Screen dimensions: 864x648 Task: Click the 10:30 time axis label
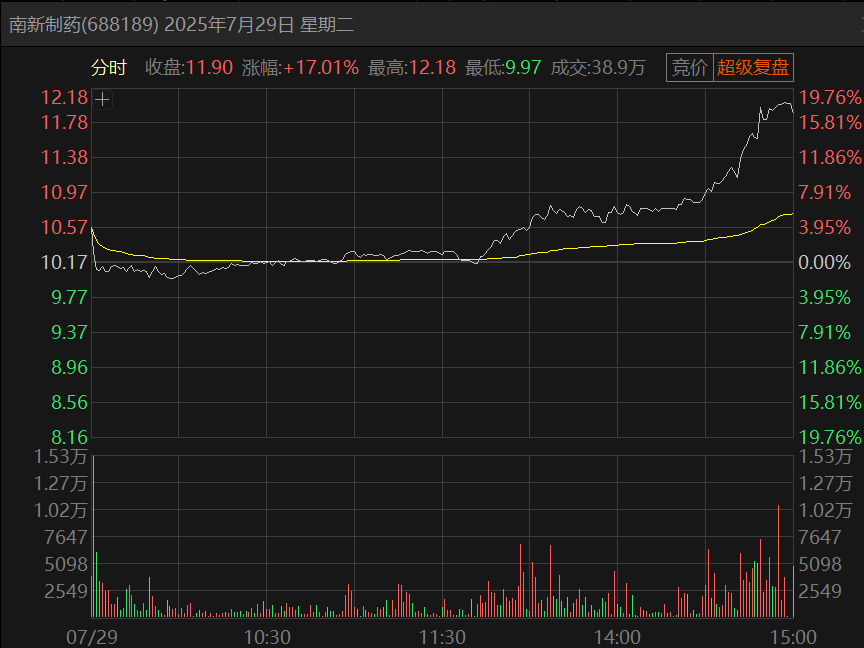(267, 638)
